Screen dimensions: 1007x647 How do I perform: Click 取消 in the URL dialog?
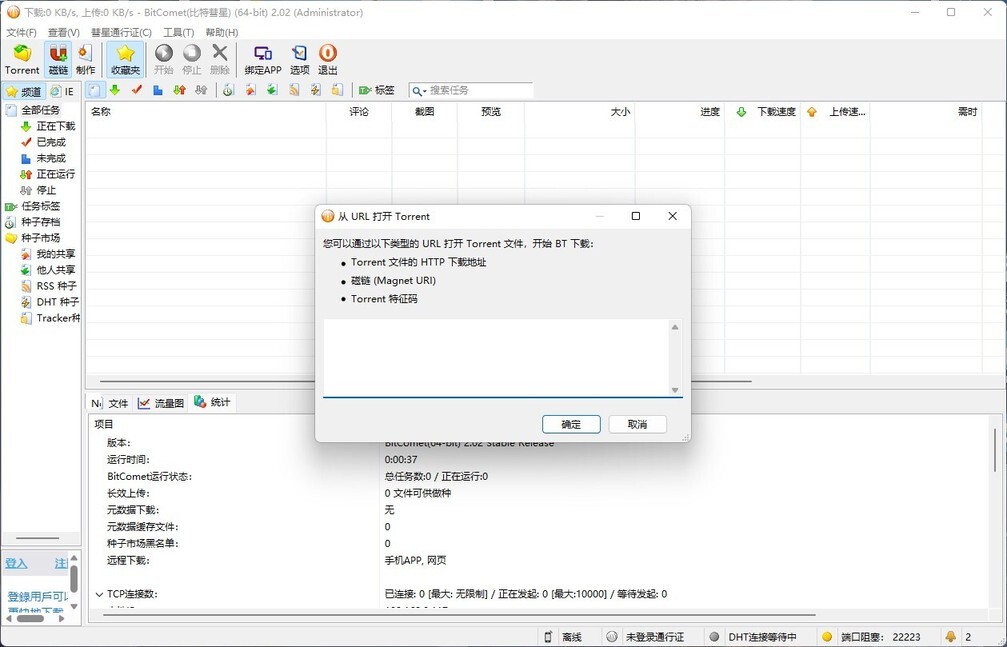click(637, 424)
